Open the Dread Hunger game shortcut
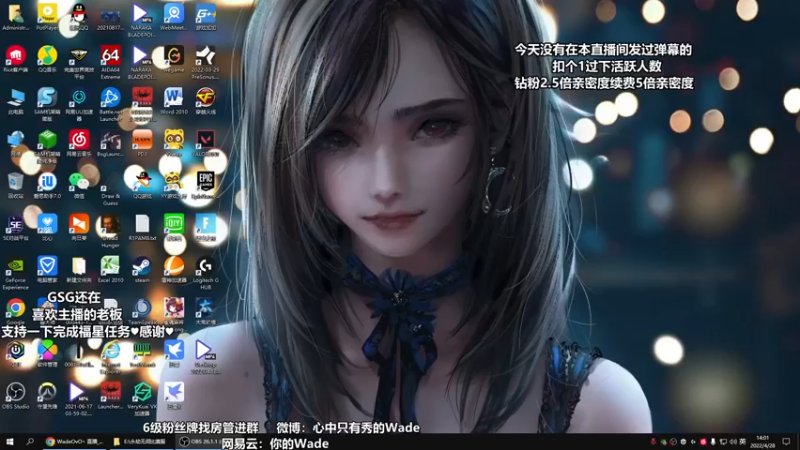 click(x=110, y=231)
